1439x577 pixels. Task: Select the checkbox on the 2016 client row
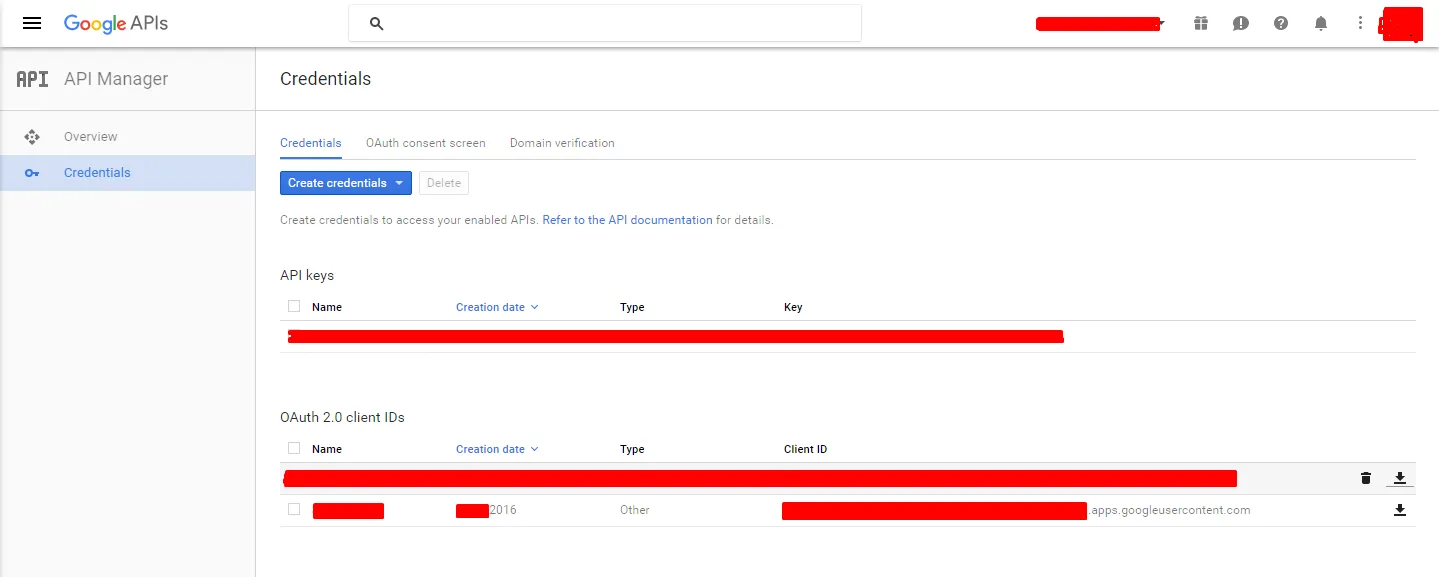pos(293,509)
